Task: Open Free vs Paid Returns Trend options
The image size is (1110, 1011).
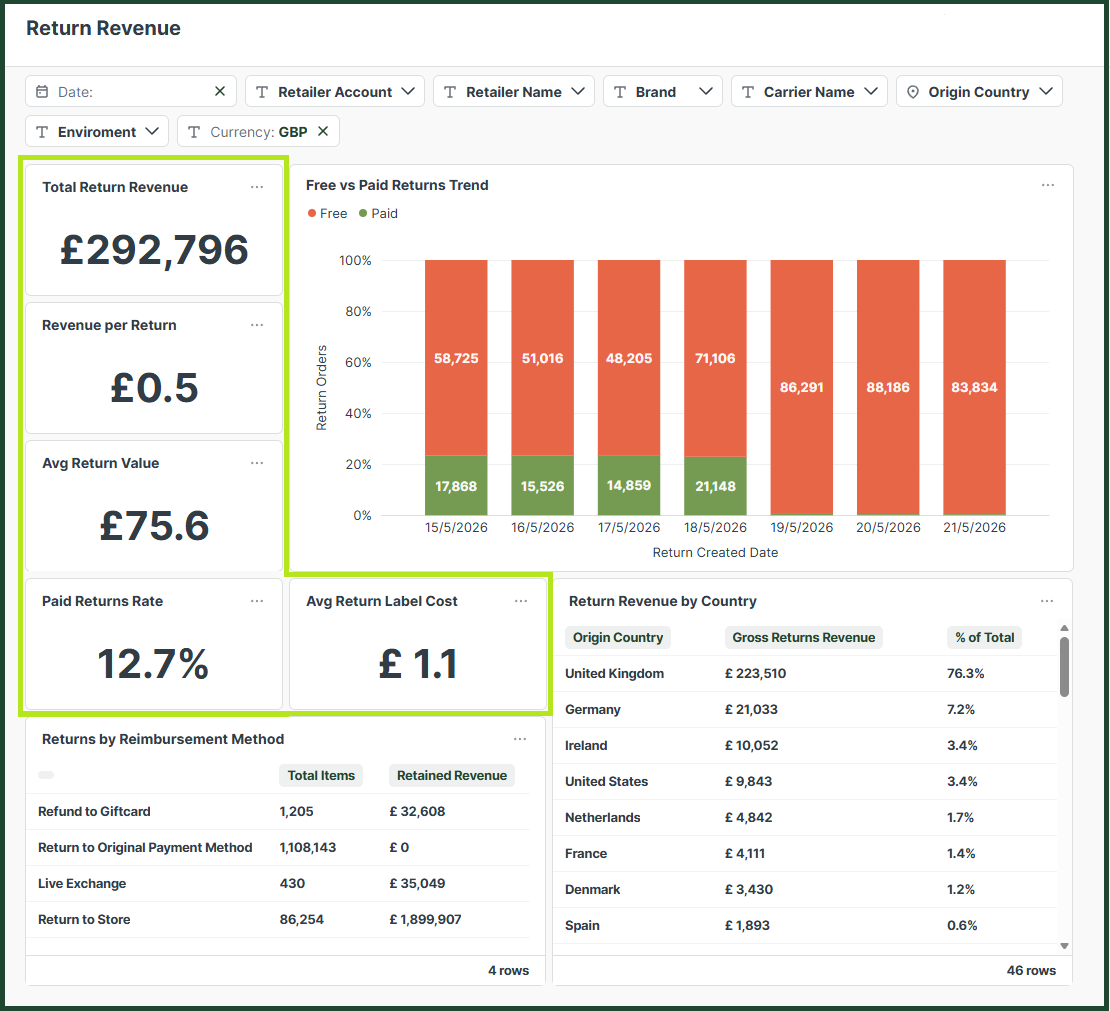Action: [x=1048, y=185]
